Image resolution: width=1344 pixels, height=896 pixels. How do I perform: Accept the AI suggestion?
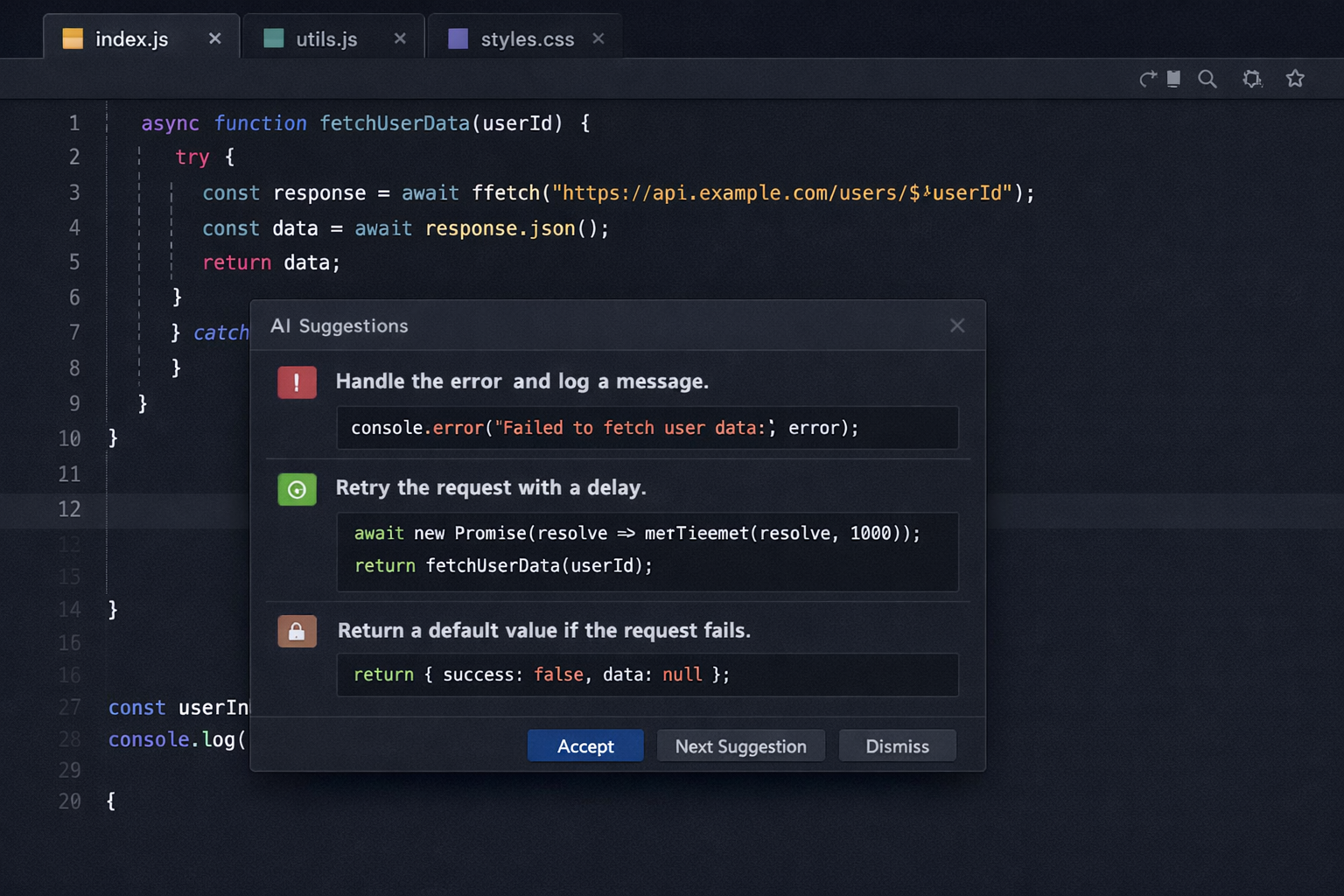click(x=584, y=745)
